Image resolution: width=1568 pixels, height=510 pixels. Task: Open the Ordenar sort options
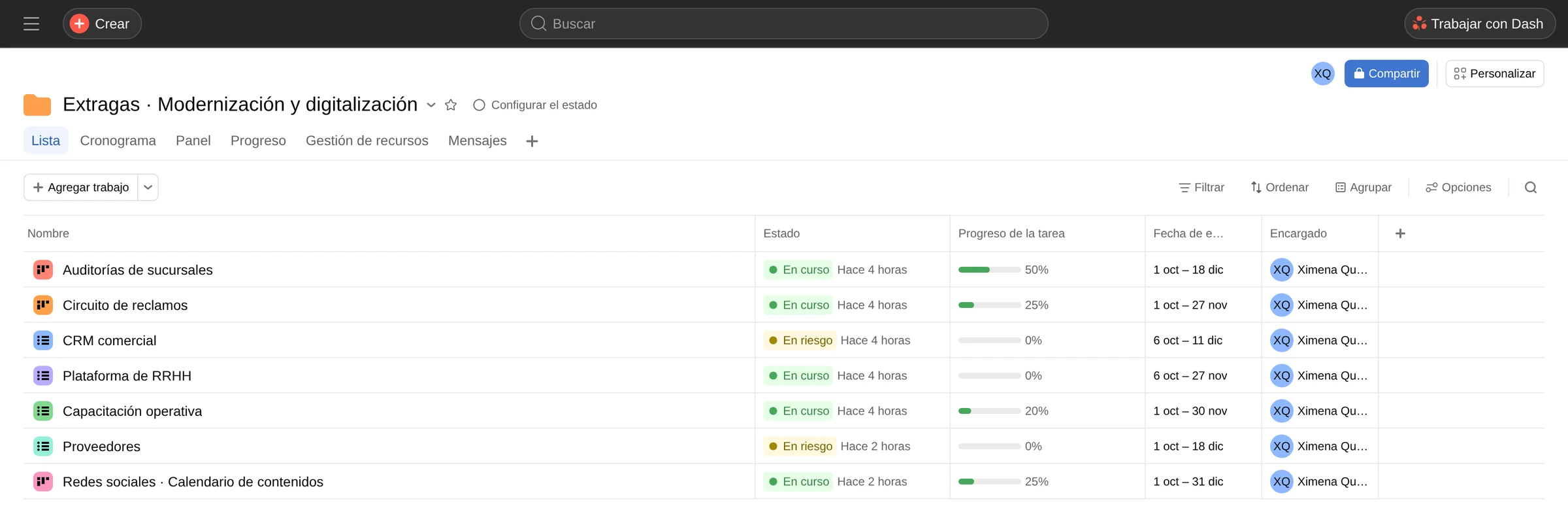(1280, 188)
